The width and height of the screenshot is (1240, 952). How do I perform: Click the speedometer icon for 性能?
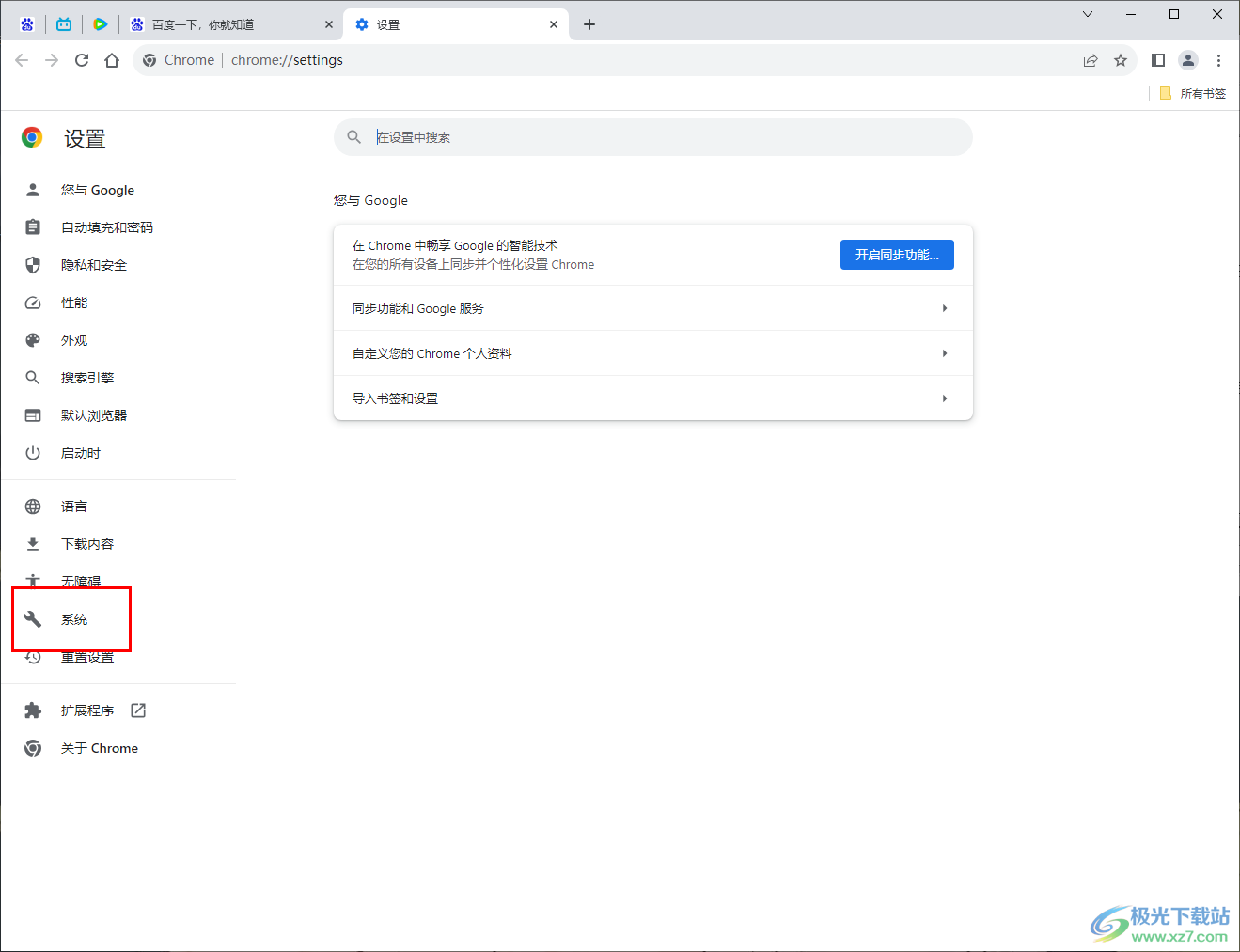click(x=33, y=303)
